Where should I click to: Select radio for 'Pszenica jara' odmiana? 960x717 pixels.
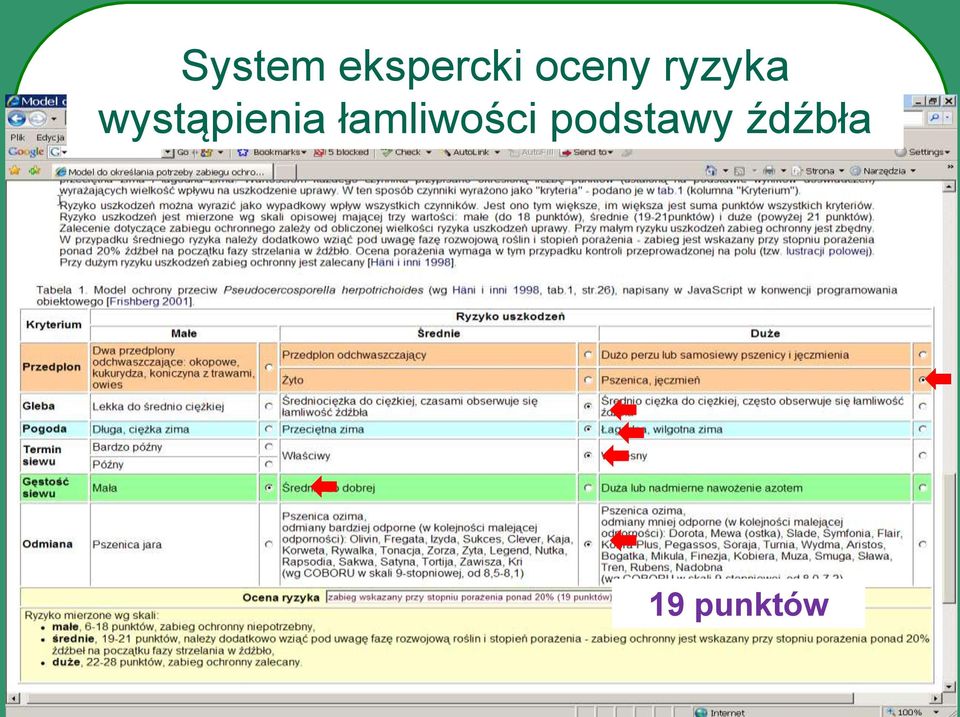(269, 544)
